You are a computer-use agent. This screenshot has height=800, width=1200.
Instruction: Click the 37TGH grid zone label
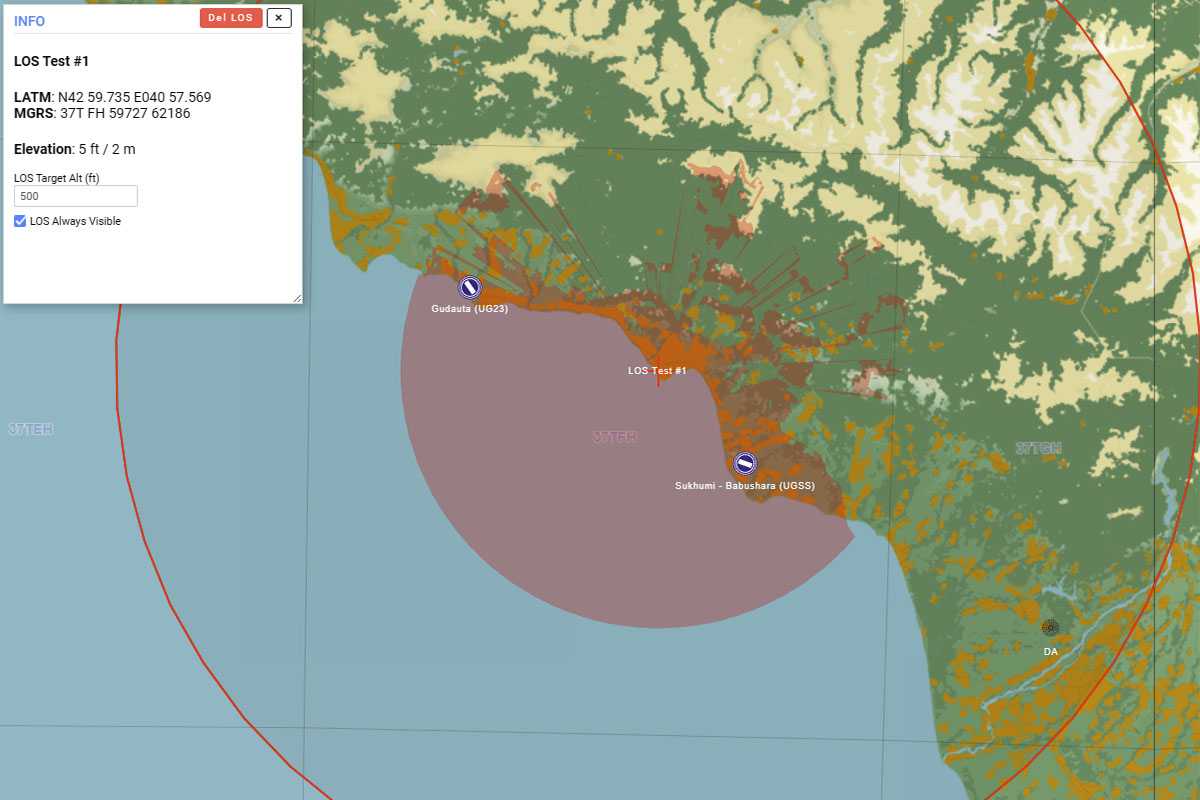1038,447
